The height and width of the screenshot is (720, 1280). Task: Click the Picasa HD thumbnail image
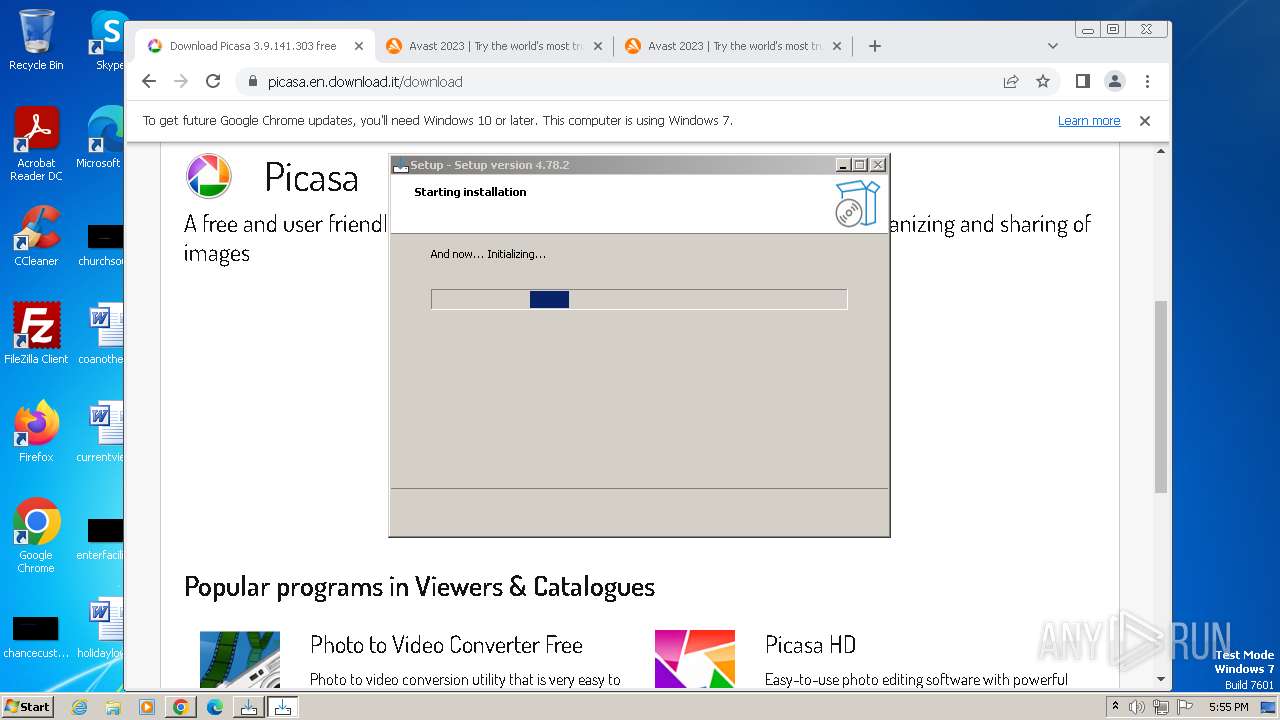(x=695, y=658)
